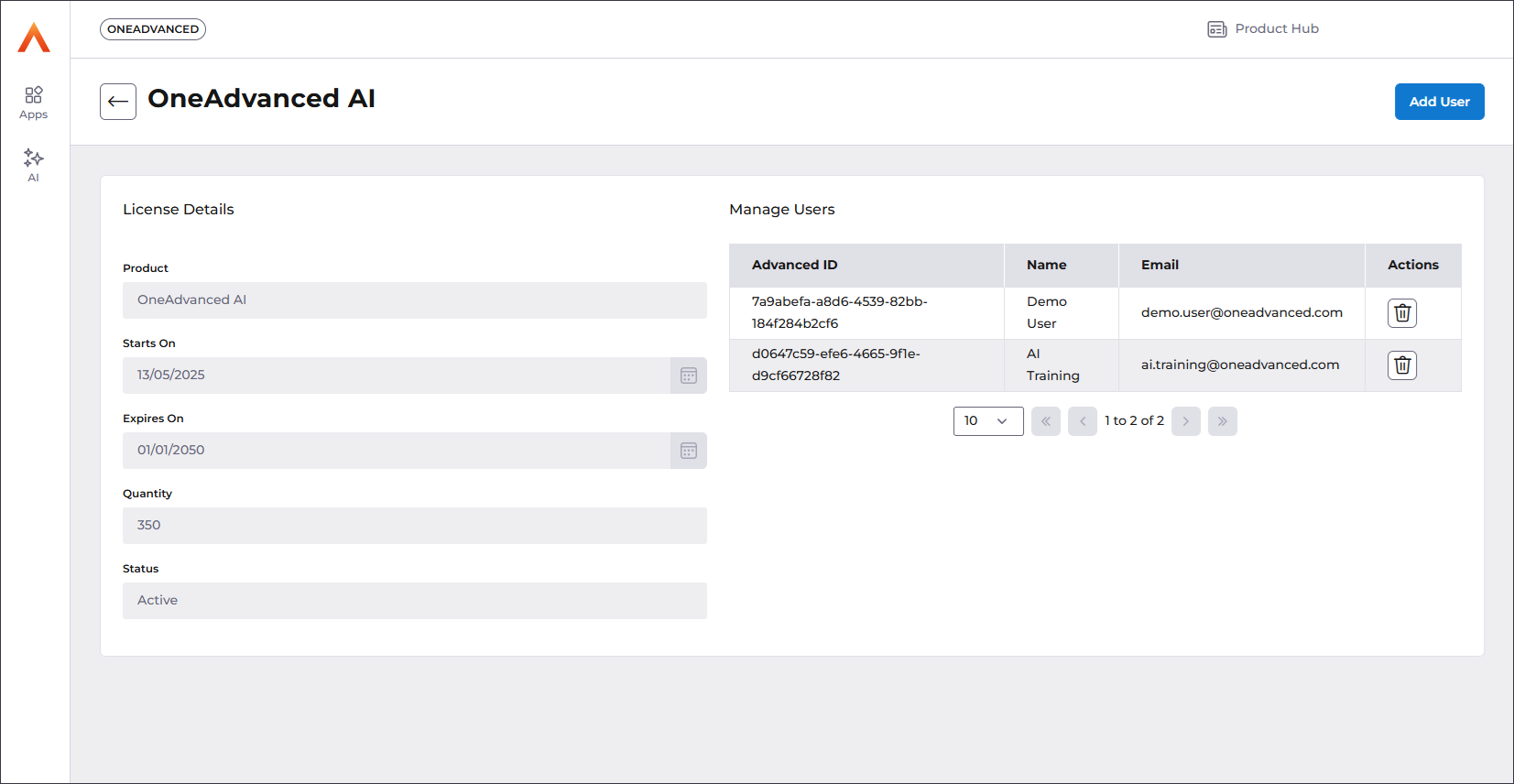Click the '1 to 2 of 2' pagination text
The width and height of the screenshot is (1514, 784).
click(1134, 421)
